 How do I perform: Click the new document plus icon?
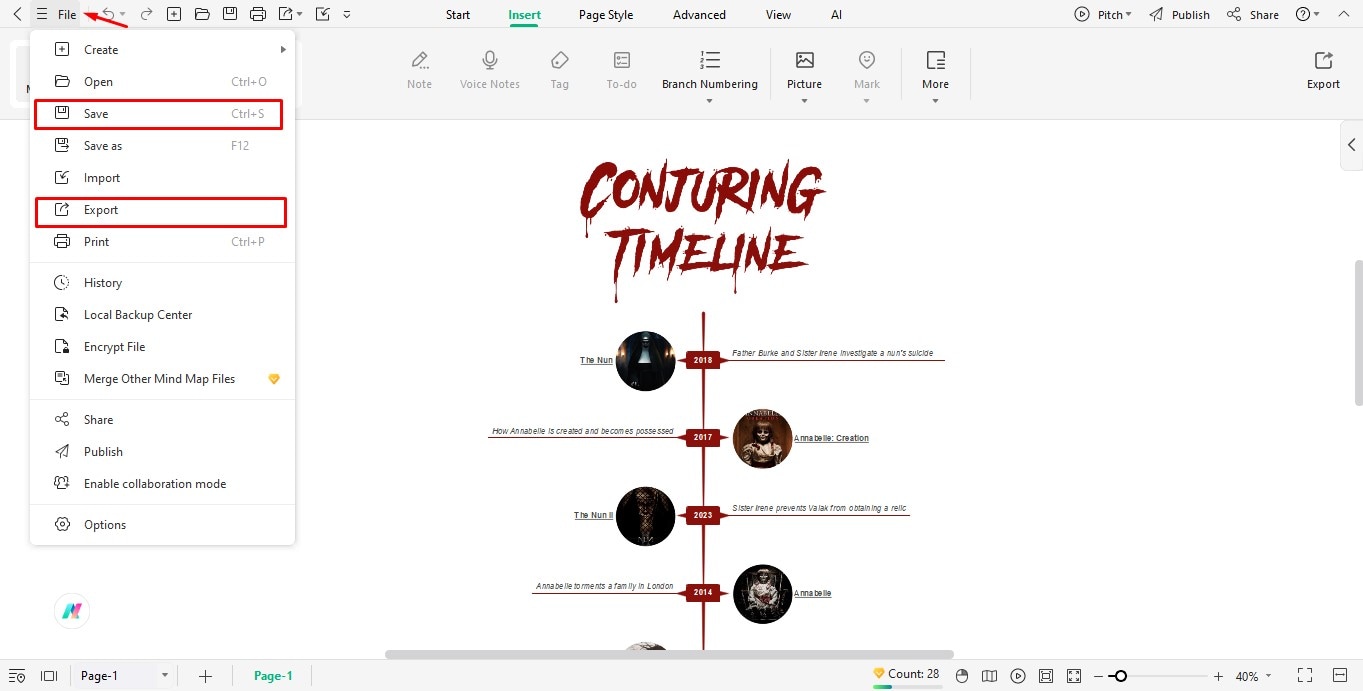pos(174,14)
